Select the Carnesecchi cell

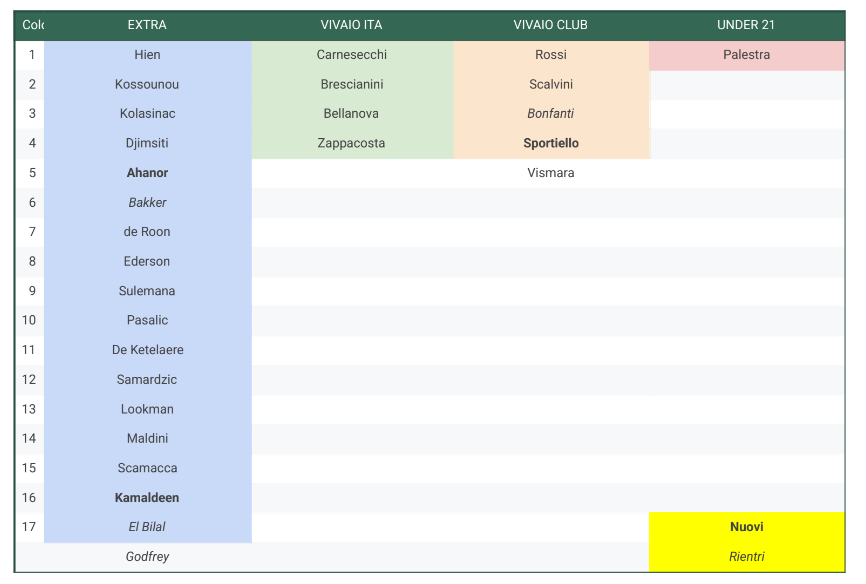click(x=351, y=55)
